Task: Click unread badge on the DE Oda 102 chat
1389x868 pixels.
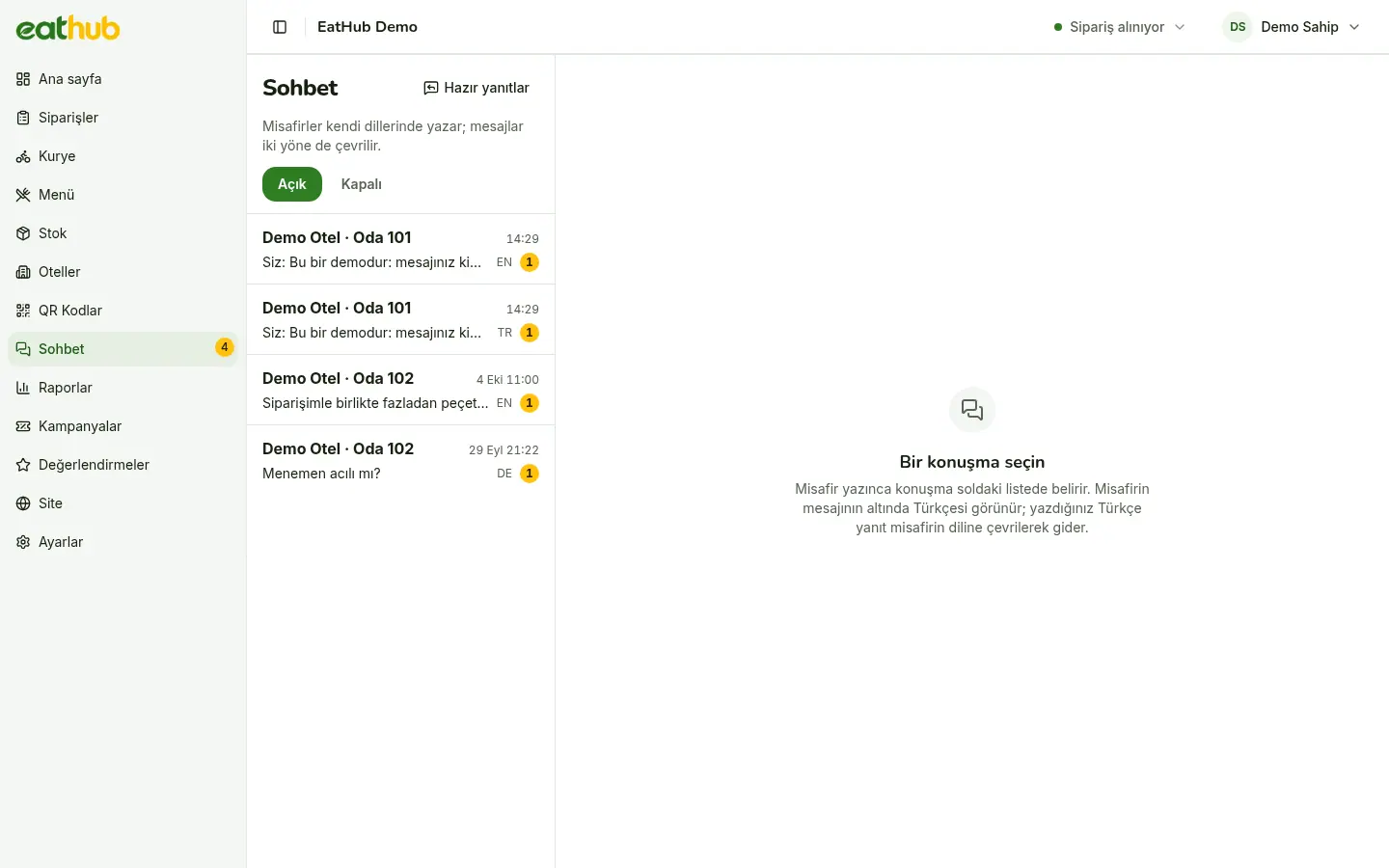Action: click(530, 474)
